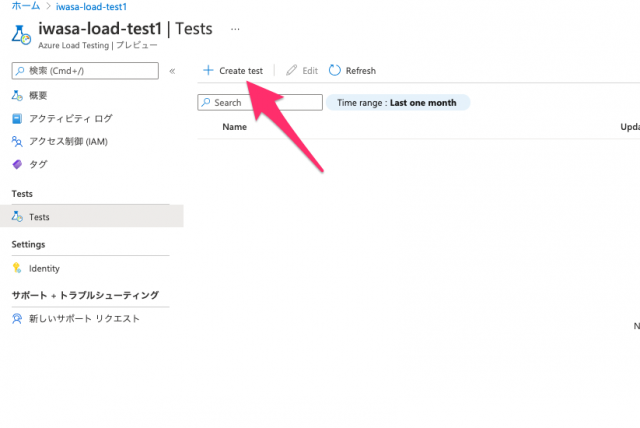
Task: Click the アクティビティ ログ icon
Action: click(x=17, y=119)
